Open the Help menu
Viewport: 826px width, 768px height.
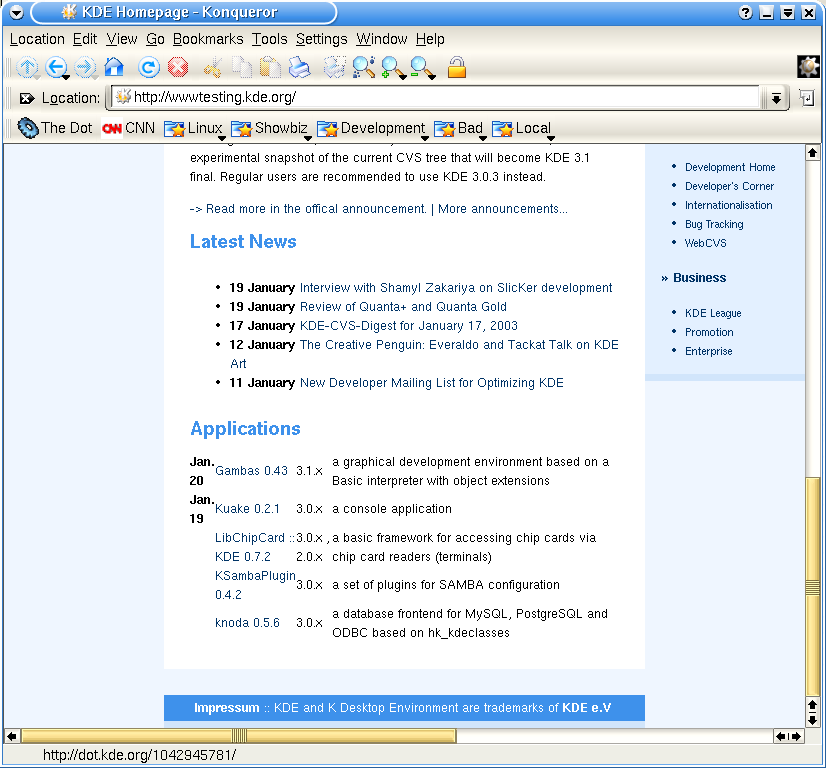[430, 39]
